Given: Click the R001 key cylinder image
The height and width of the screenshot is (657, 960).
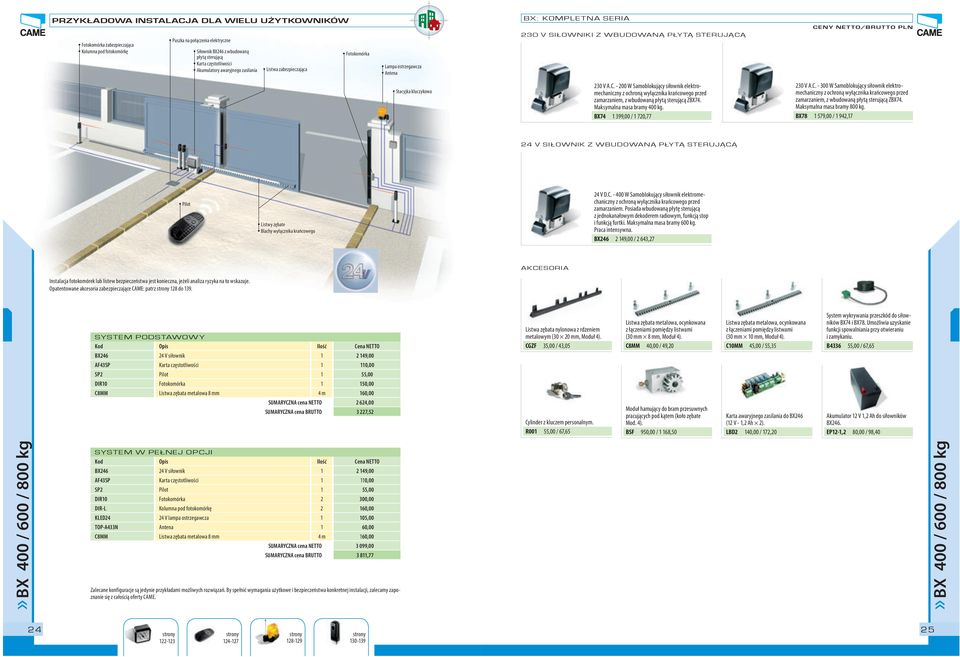Looking at the screenshot, I should coord(563,391).
